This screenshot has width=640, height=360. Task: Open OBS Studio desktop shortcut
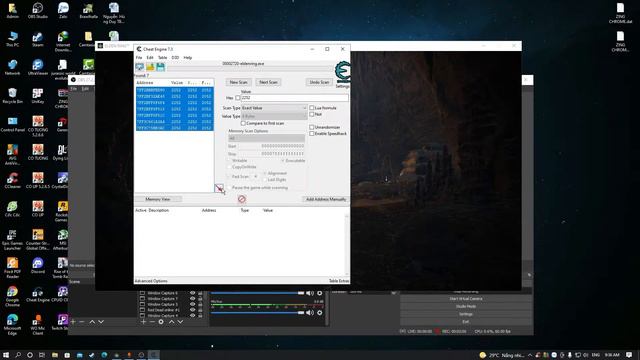38,11
